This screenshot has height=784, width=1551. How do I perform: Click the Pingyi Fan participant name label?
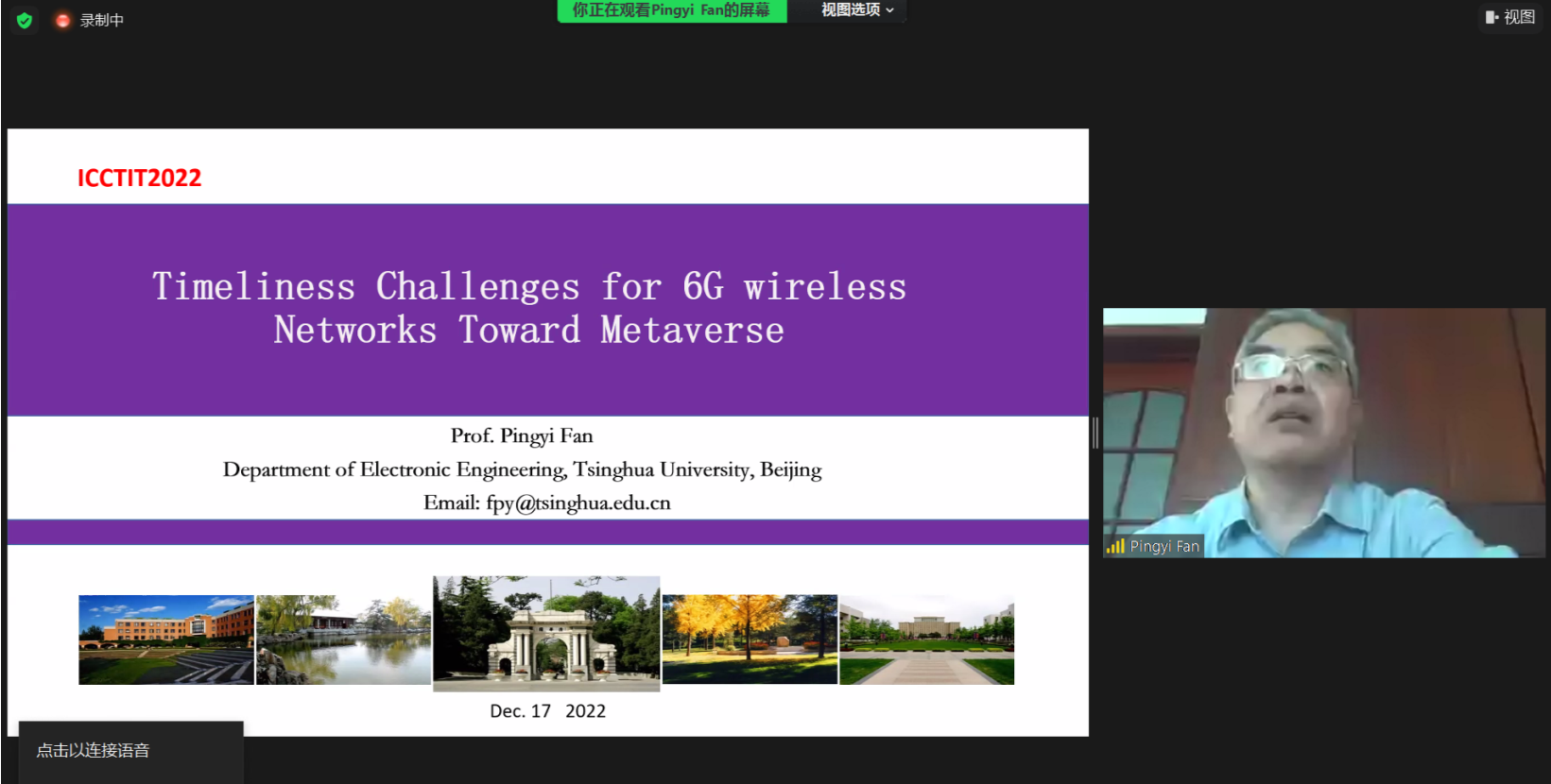[1164, 546]
